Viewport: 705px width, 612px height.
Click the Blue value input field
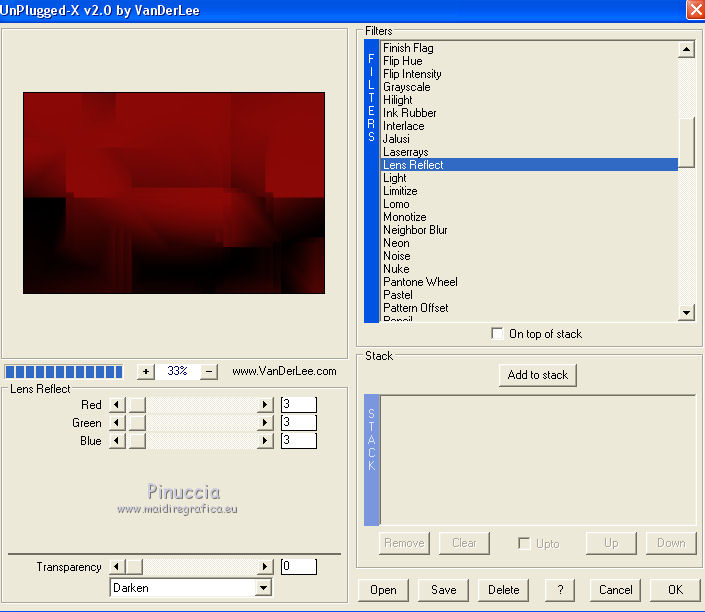[299, 441]
